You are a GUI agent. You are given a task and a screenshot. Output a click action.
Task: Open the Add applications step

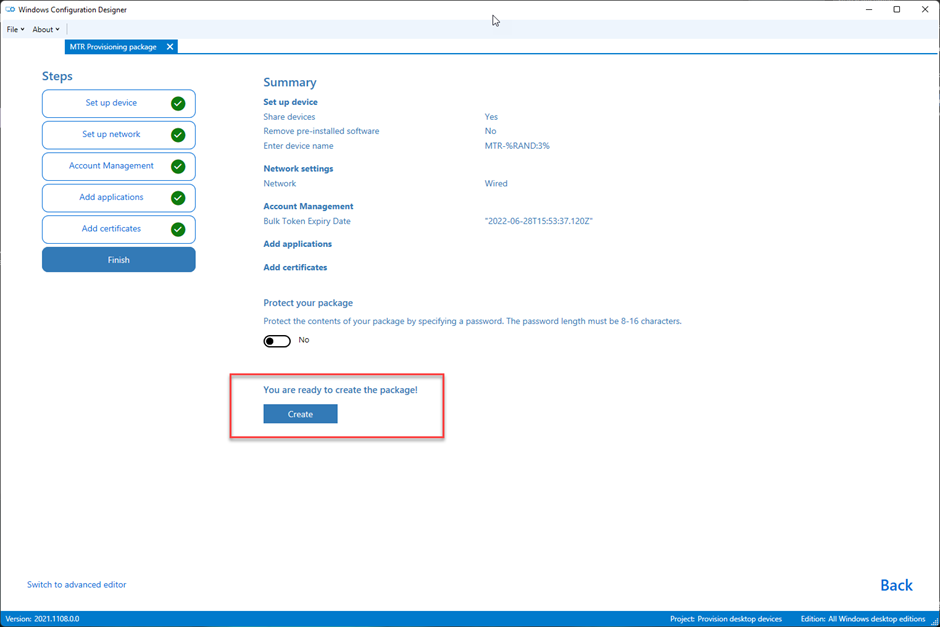click(x=119, y=198)
